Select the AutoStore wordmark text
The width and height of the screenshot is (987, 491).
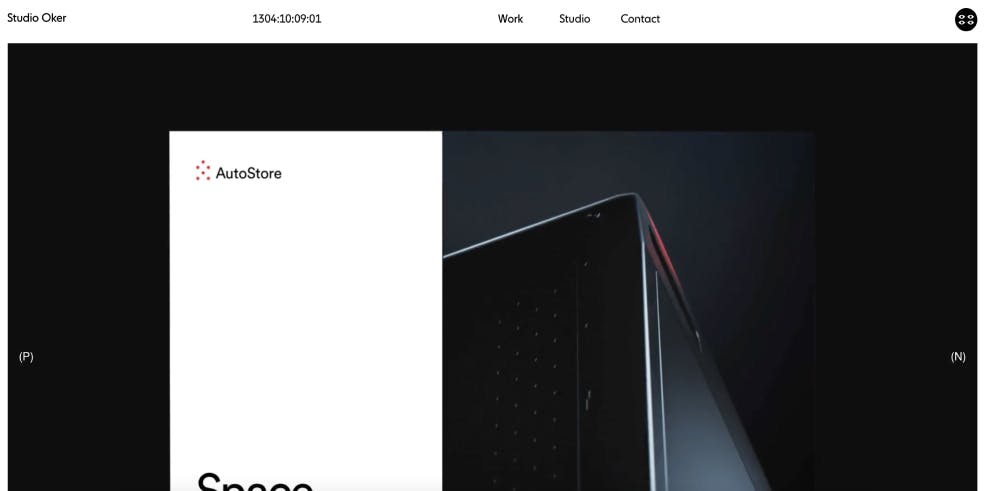249,173
